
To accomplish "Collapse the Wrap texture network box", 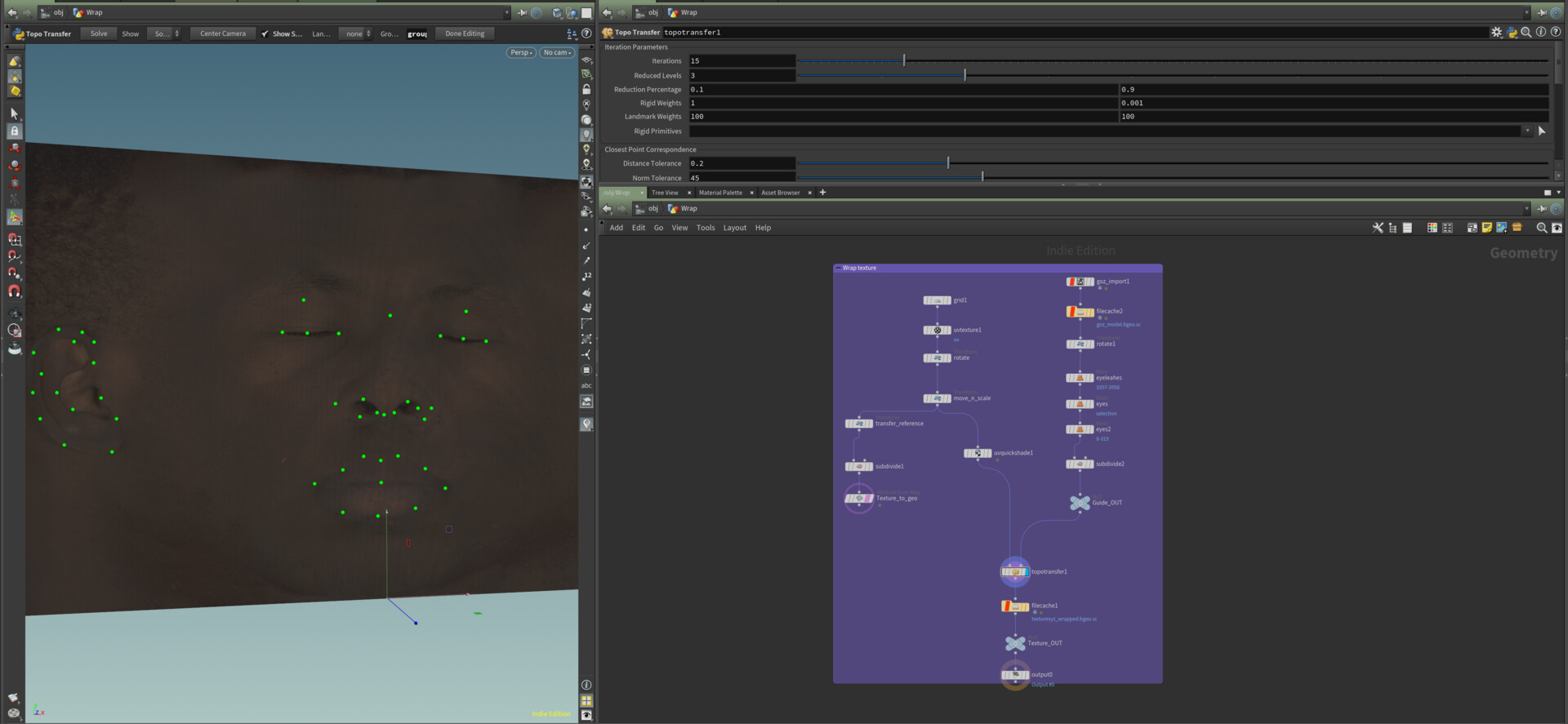I will tap(838, 268).
